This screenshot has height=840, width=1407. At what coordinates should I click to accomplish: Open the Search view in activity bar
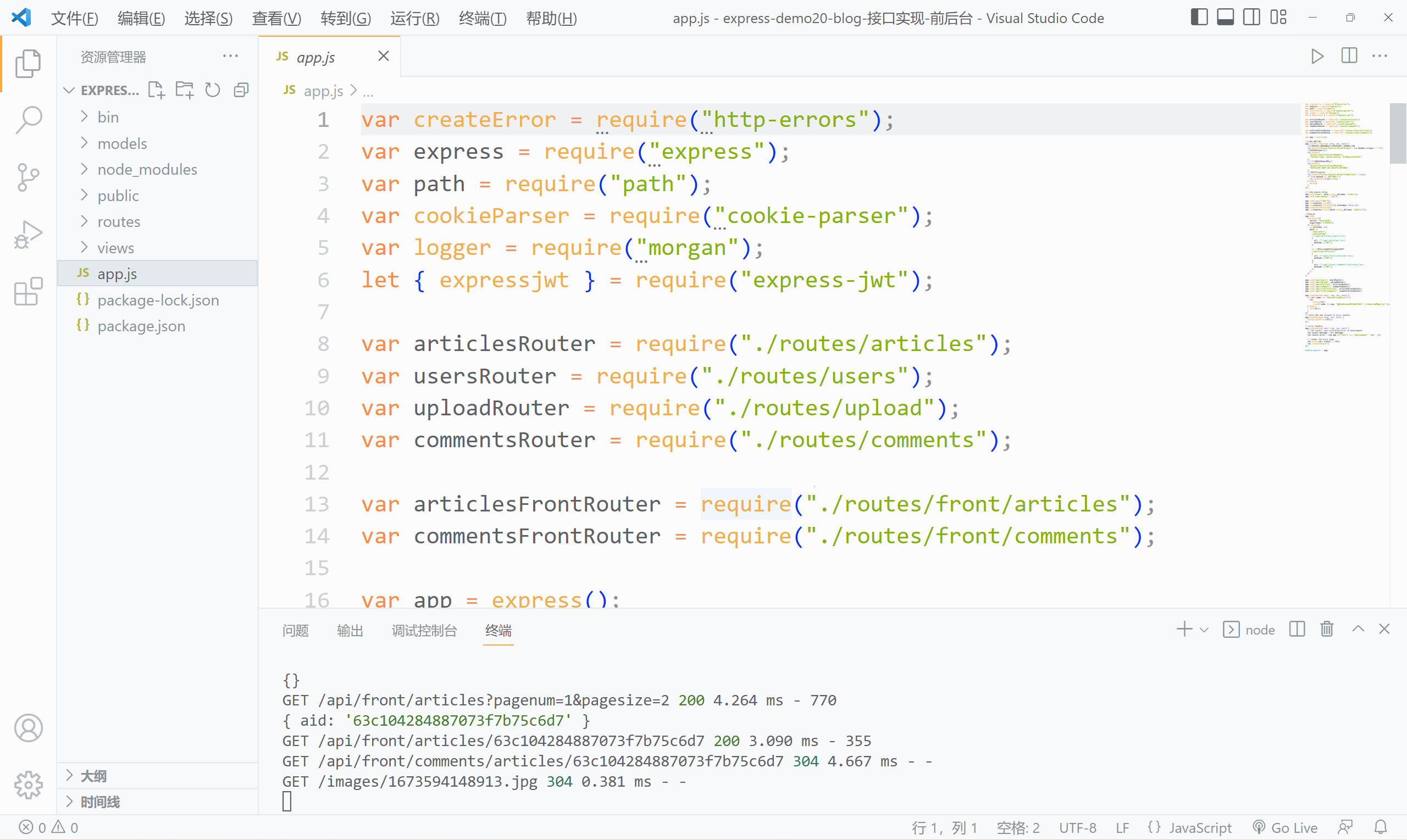(x=29, y=119)
